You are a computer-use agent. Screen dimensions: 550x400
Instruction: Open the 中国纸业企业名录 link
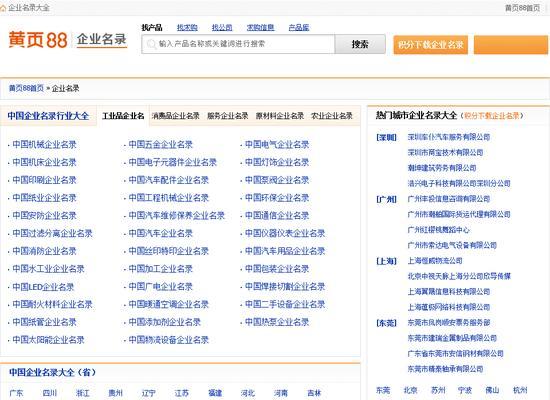point(44,198)
